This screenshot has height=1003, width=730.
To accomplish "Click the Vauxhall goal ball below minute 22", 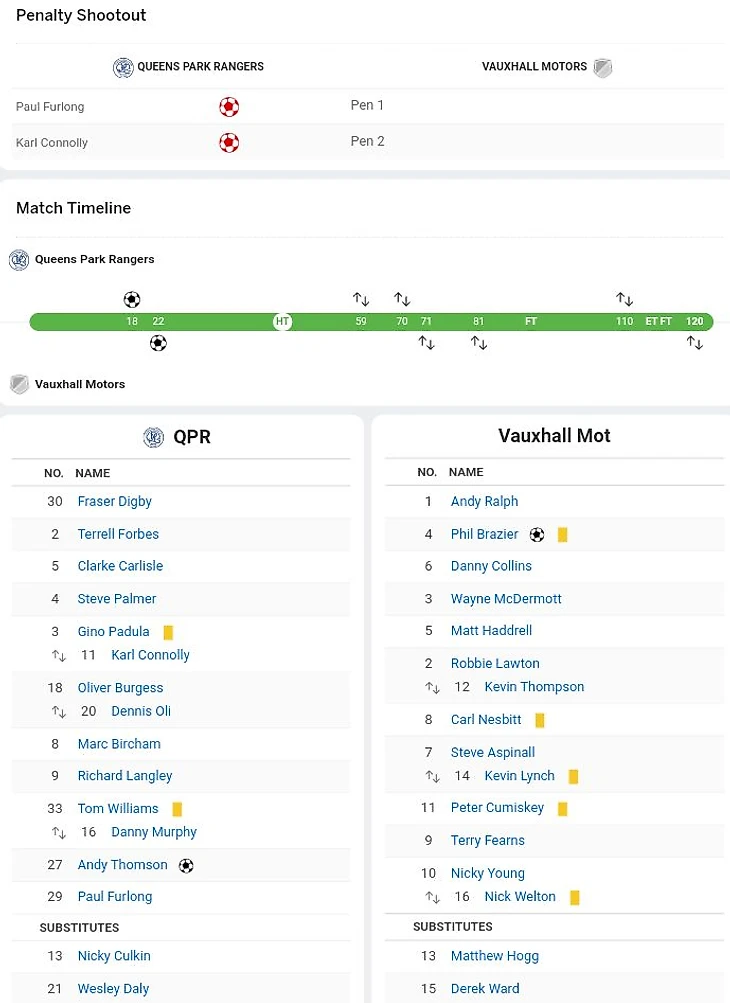I will pos(158,343).
